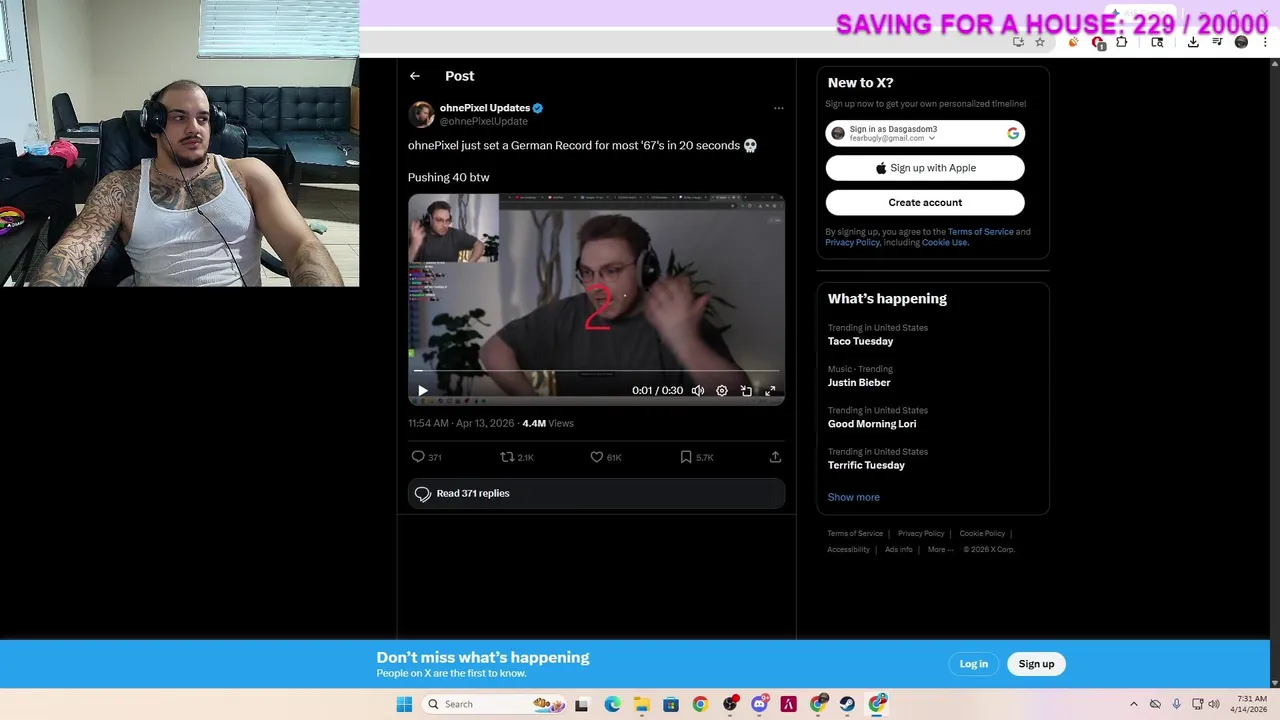Open video settings gear
1280x720 pixels.
(722, 391)
